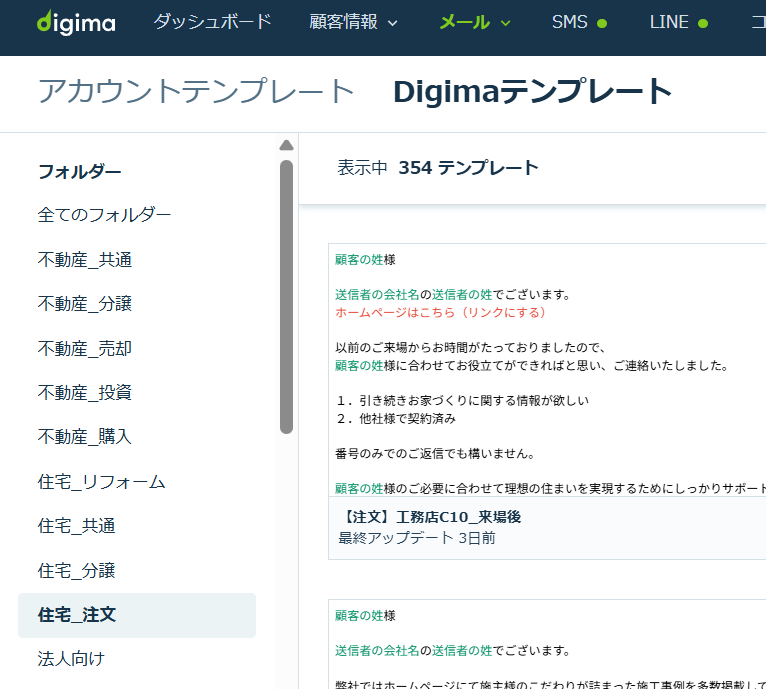This screenshot has height=689, width=766.
Task: Click the green status dot beside SMS
Action: pyautogui.click(x=602, y=23)
